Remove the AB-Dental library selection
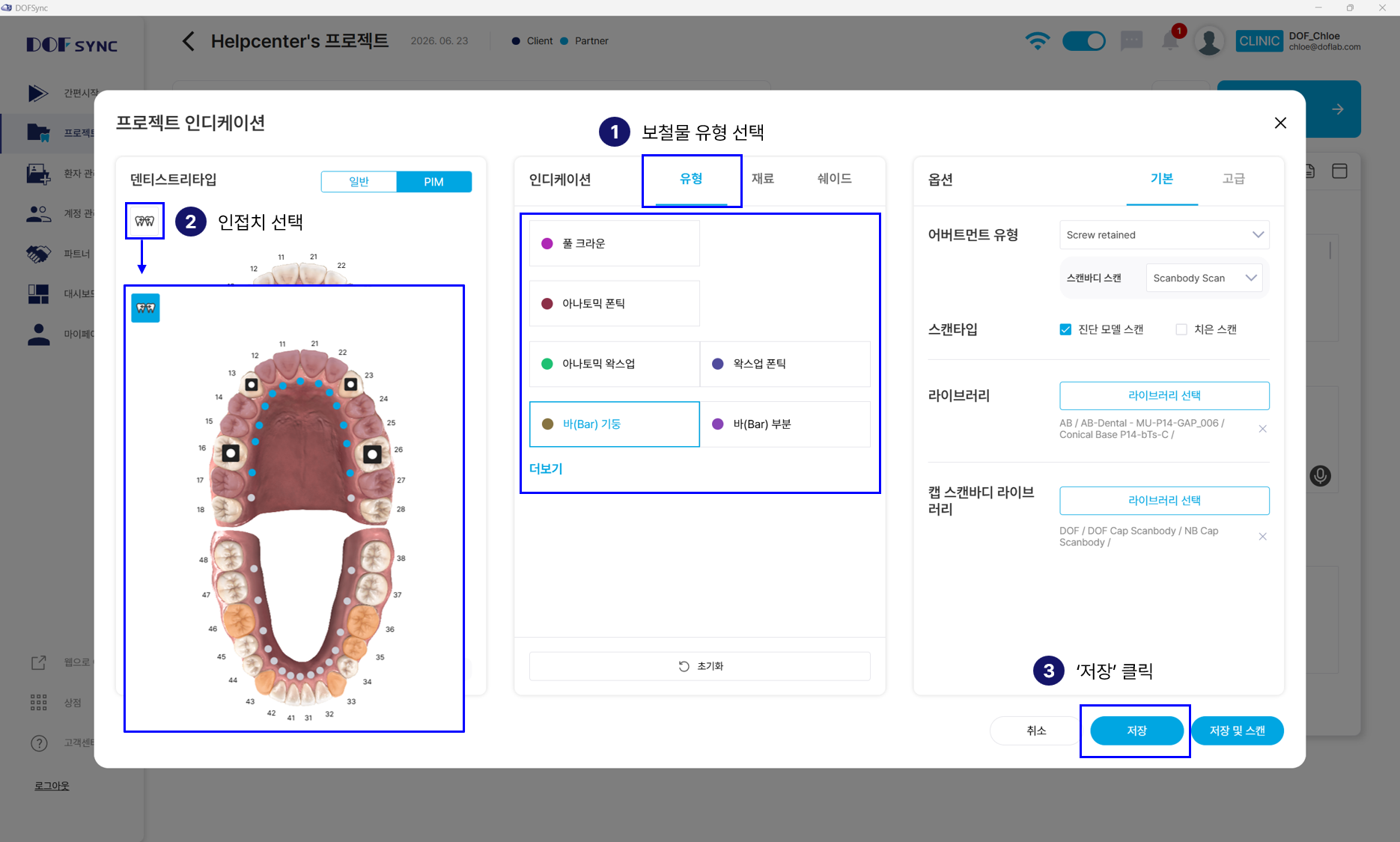 coord(1263,429)
